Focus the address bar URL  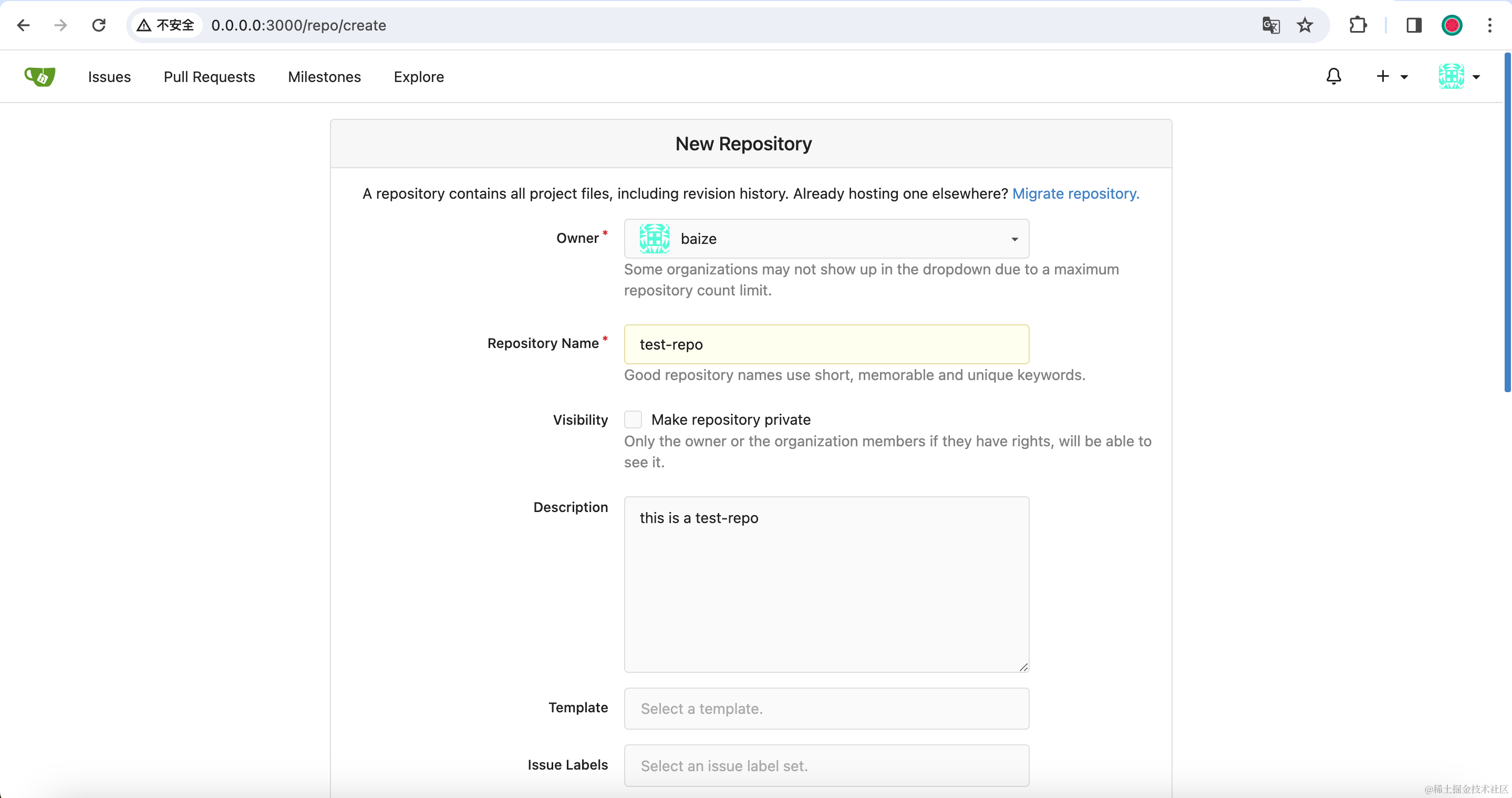pyautogui.click(x=298, y=25)
